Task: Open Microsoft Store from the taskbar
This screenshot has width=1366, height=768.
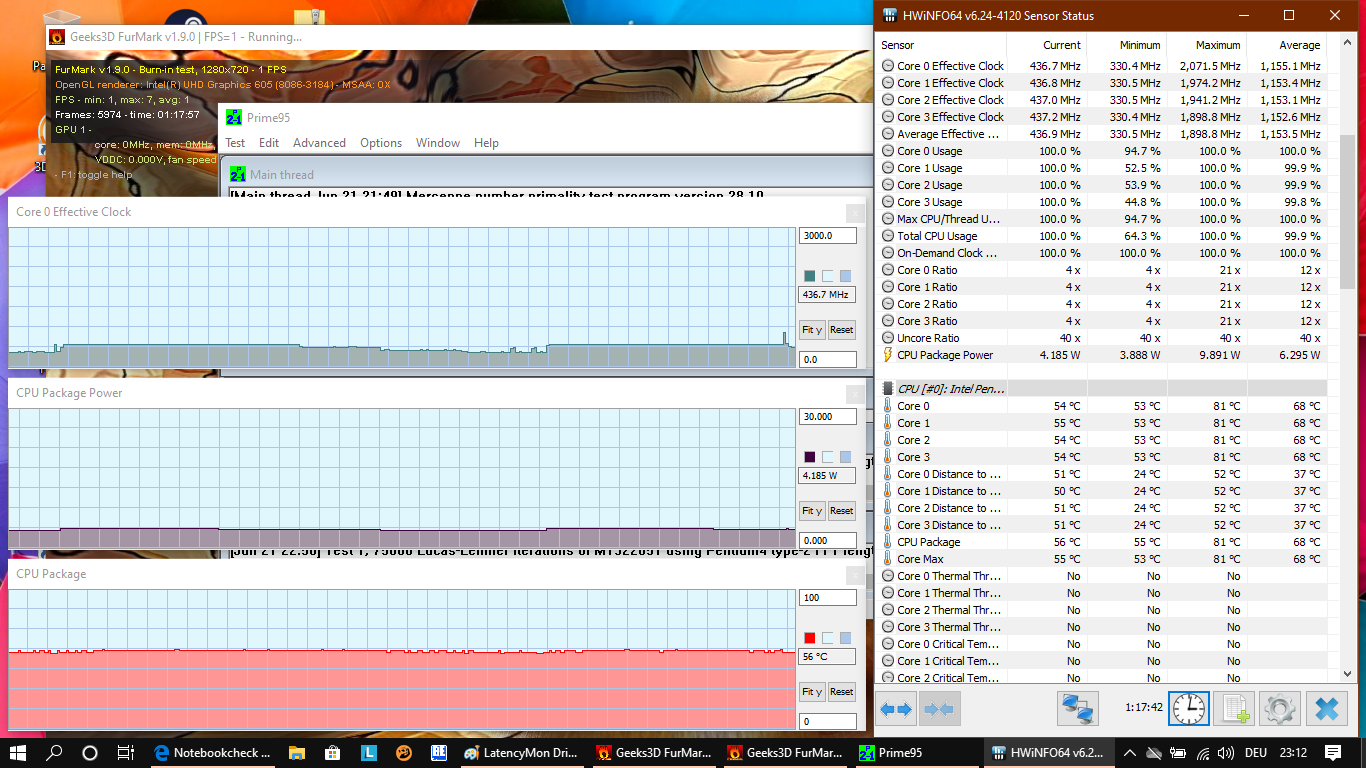Action: pyautogui.click(x=332, y=753)
